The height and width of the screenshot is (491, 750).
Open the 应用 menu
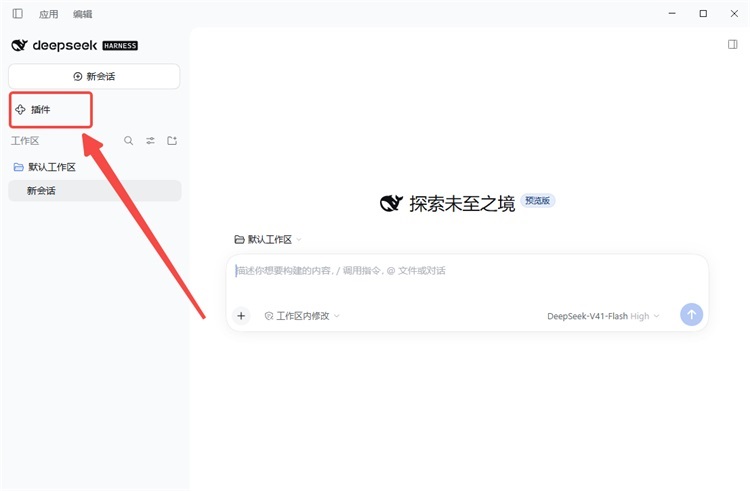click(x=48, y=14)
